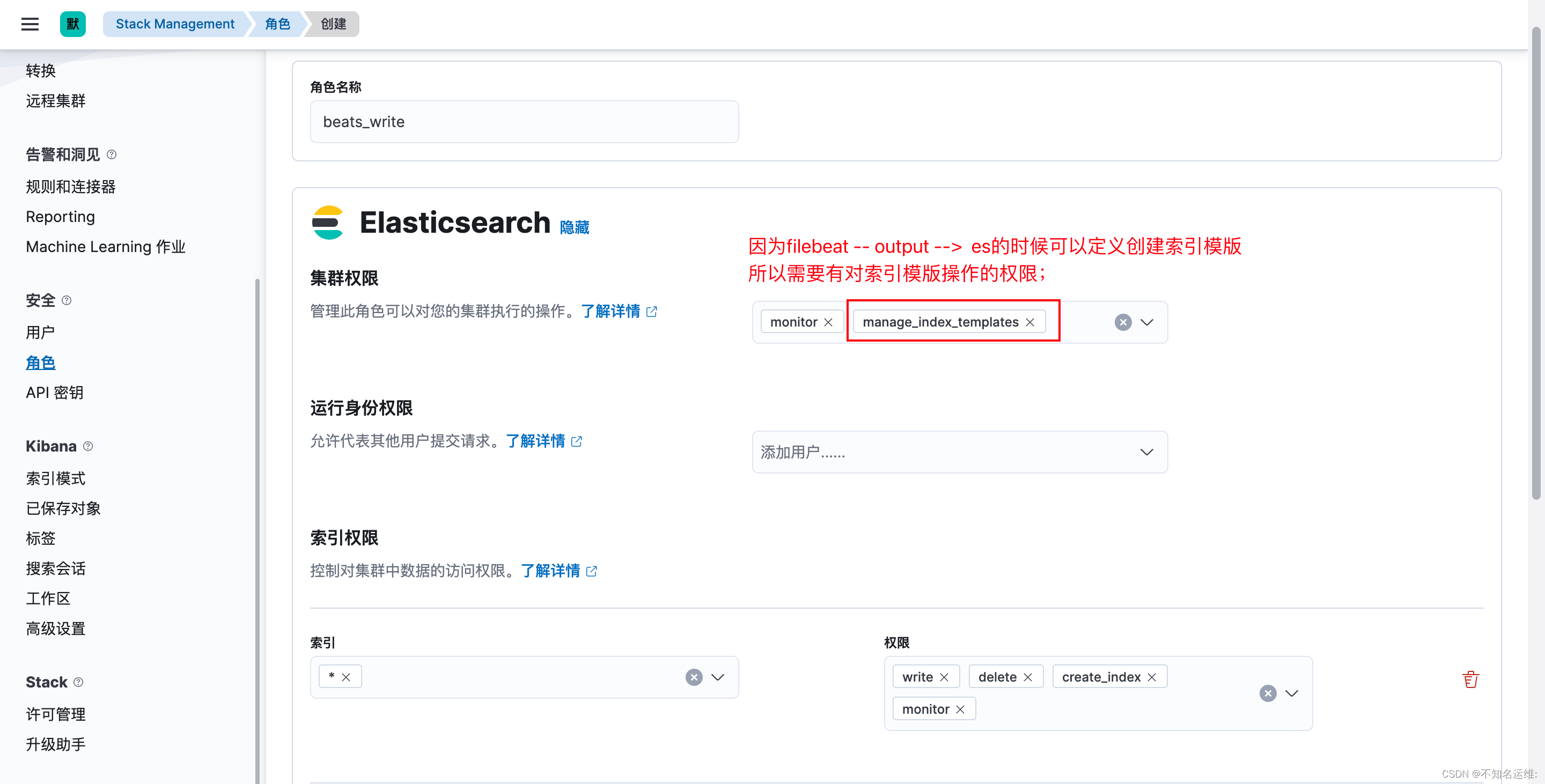Hide the Elasticsearch section via 隐藏
1545x784 pixels.
pos(574,227)
